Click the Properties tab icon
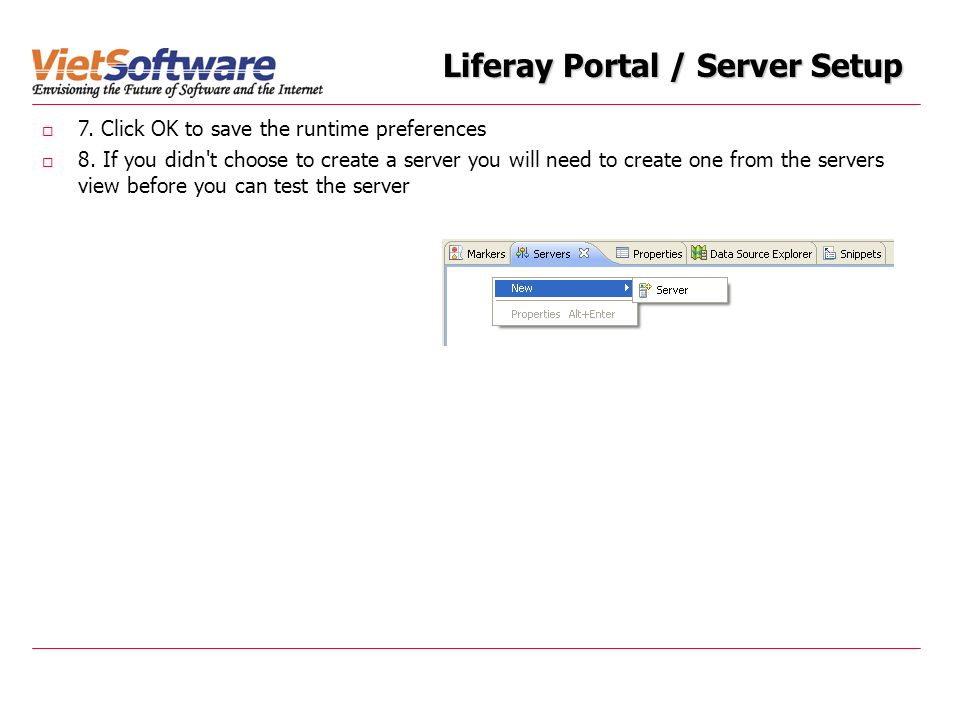Image resolution: width=960 pixels, height=720 pixels. [622, 253]
